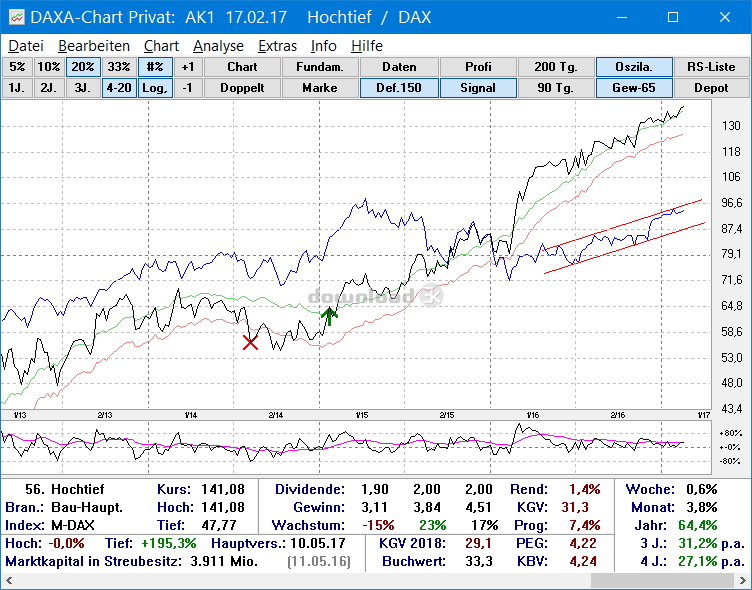
Task: Open the Hilfe menu
Action: coord(367,46)
